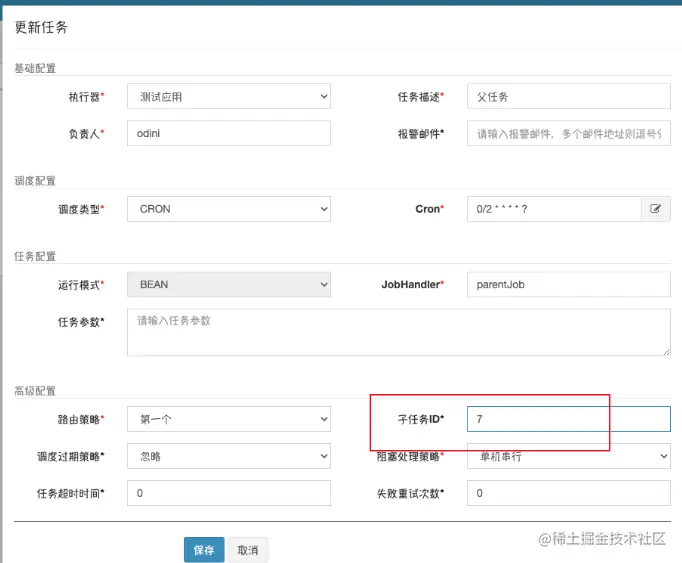Focus the 负责人 field containing odini
Image resolution: width=682 pixels, height=563 pixels.
pyautogui.click(x=229, y=133)
